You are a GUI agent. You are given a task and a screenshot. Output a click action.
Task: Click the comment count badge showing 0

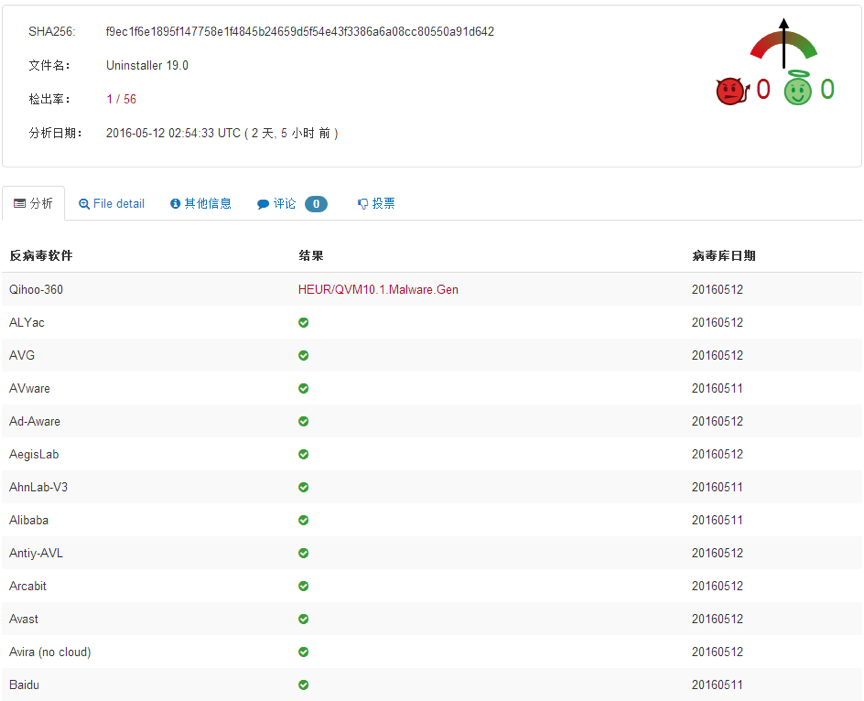pos(316,204)
